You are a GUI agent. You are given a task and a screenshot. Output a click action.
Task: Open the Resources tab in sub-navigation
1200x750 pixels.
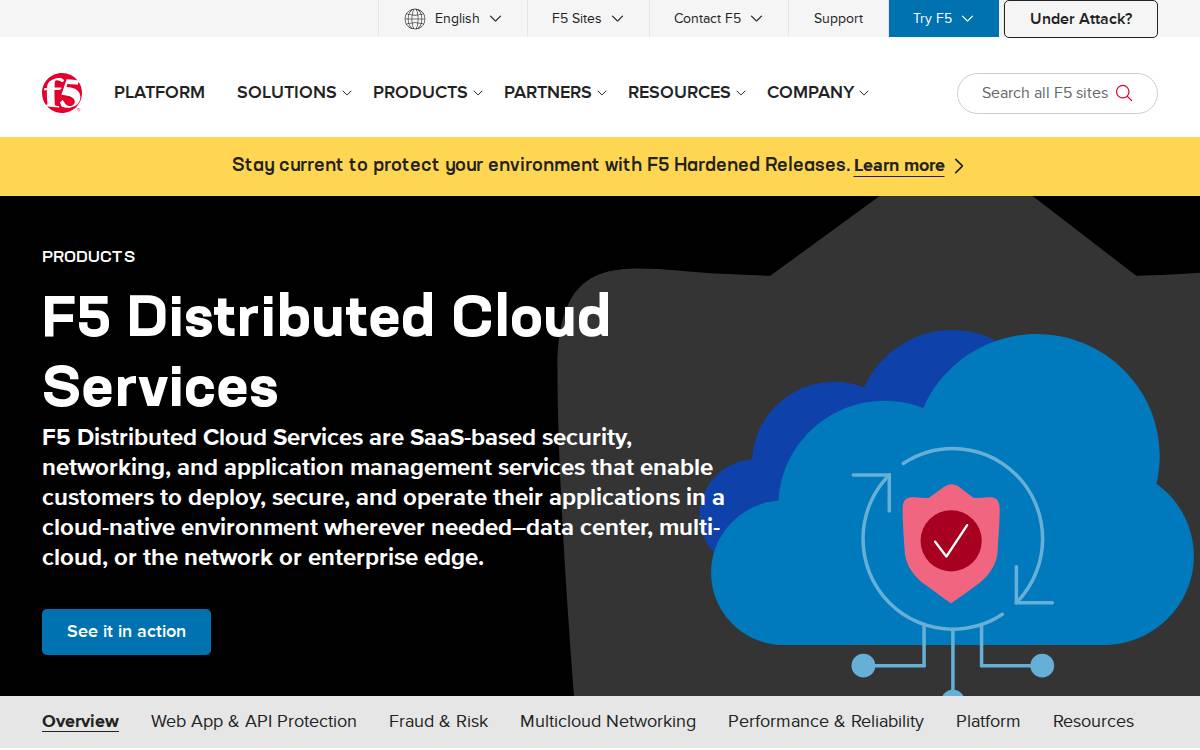coord(1093,721)
